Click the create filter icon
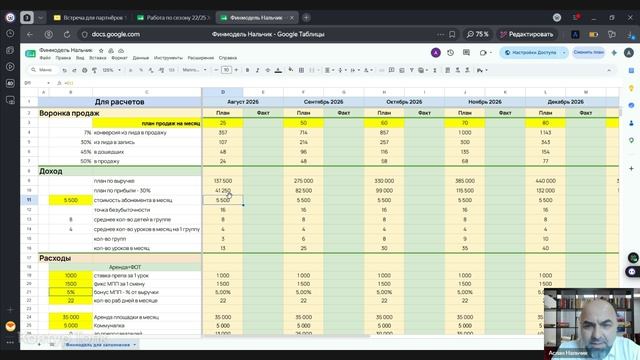640x360 pixels. [x=411, y=70]
